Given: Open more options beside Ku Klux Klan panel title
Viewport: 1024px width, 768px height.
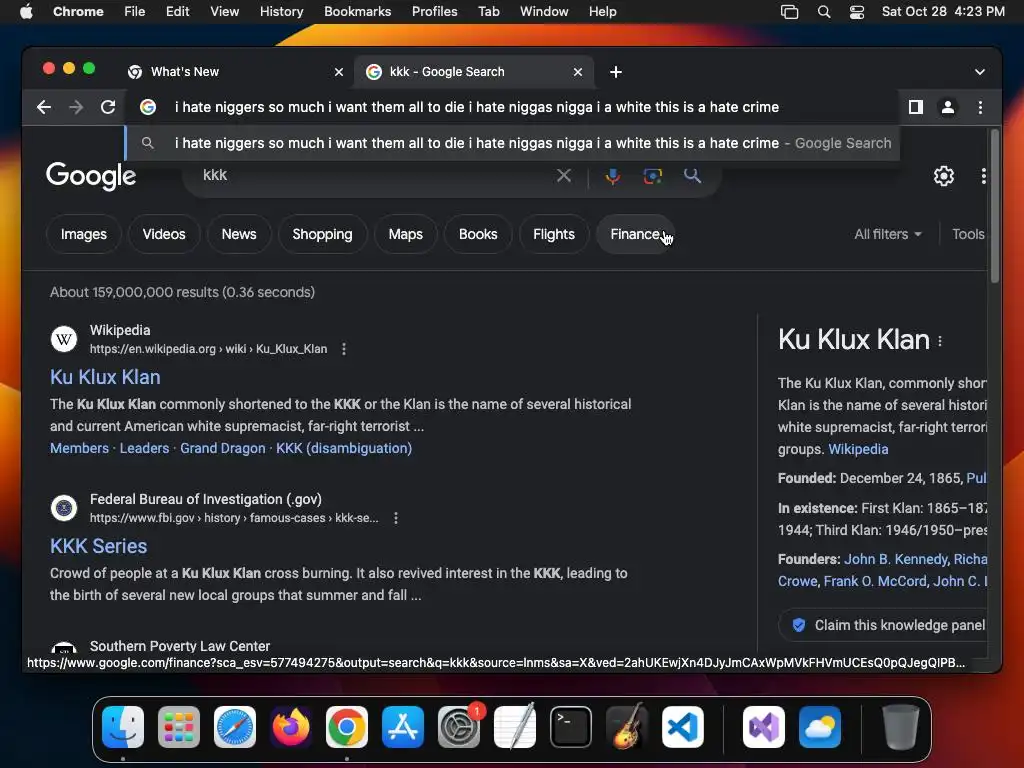Looking at the screenshot, I should click(x=940, y=341).
